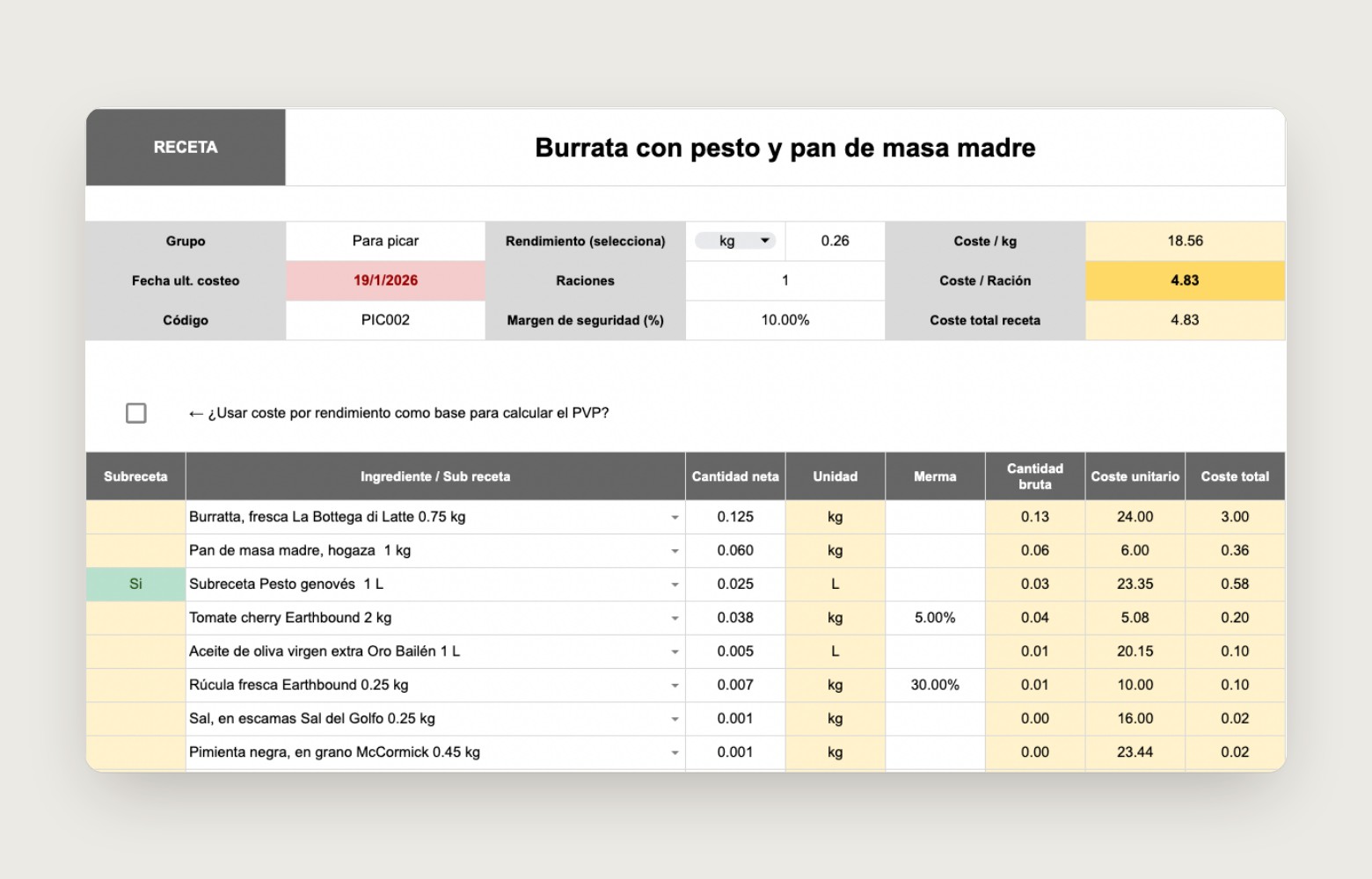The height and width of the screenshot is (879, 1372).
Task: Expand the Subreceta Pesto genovés dropdown arrow
Action: pos(675,585)
